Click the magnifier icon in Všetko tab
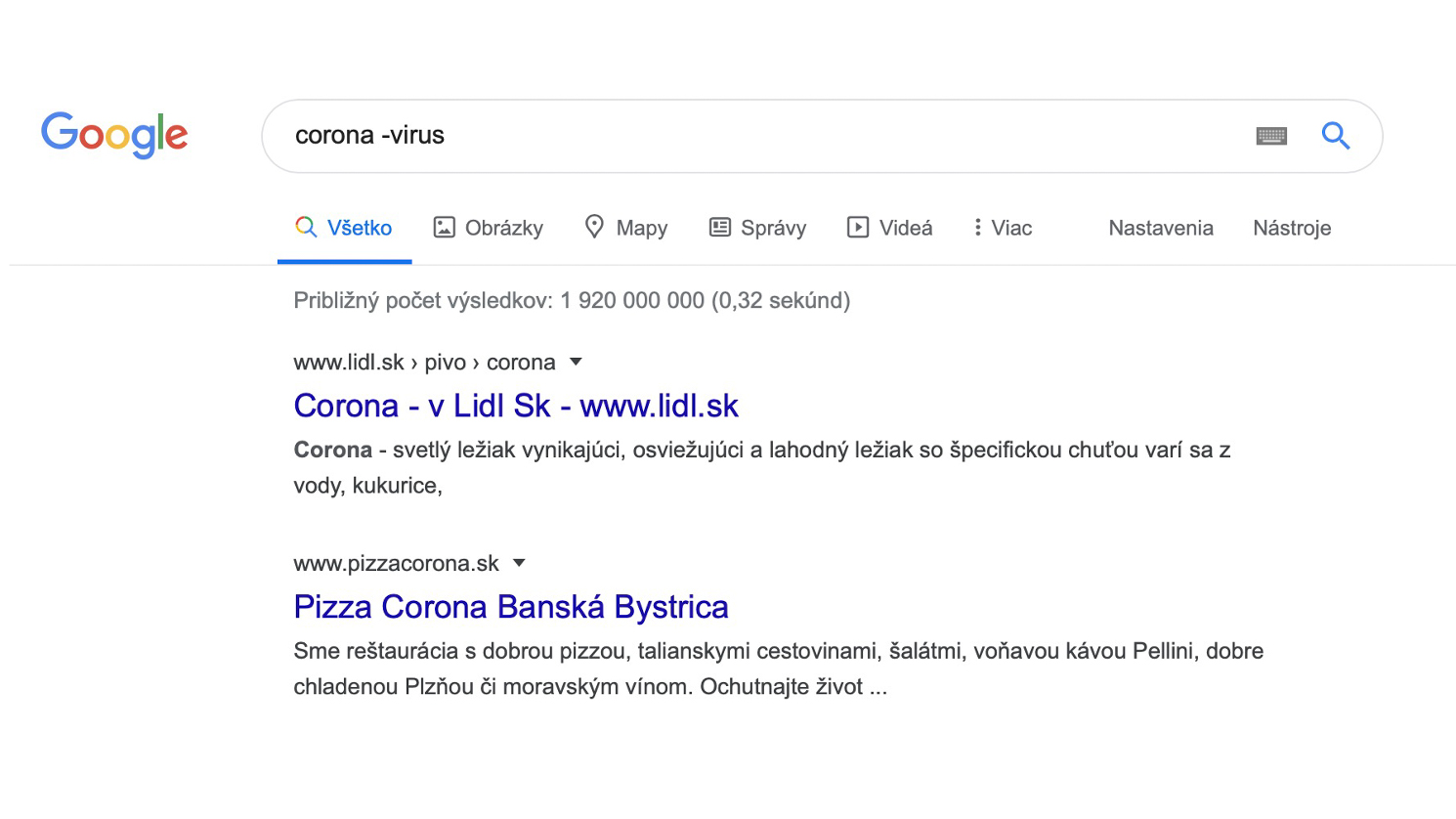 [x=306, y=228]
